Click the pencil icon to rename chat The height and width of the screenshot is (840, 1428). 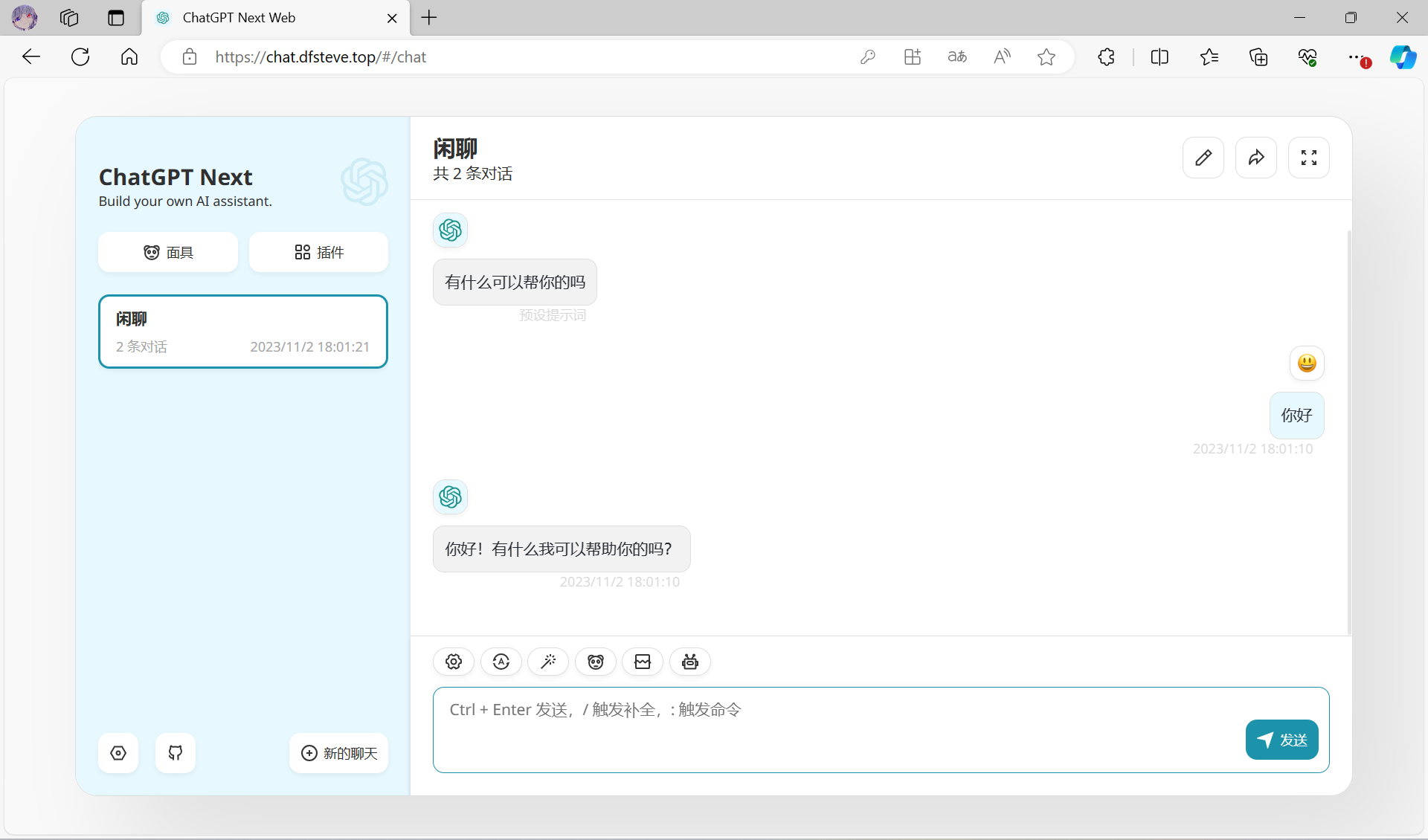coord(1203,158)
